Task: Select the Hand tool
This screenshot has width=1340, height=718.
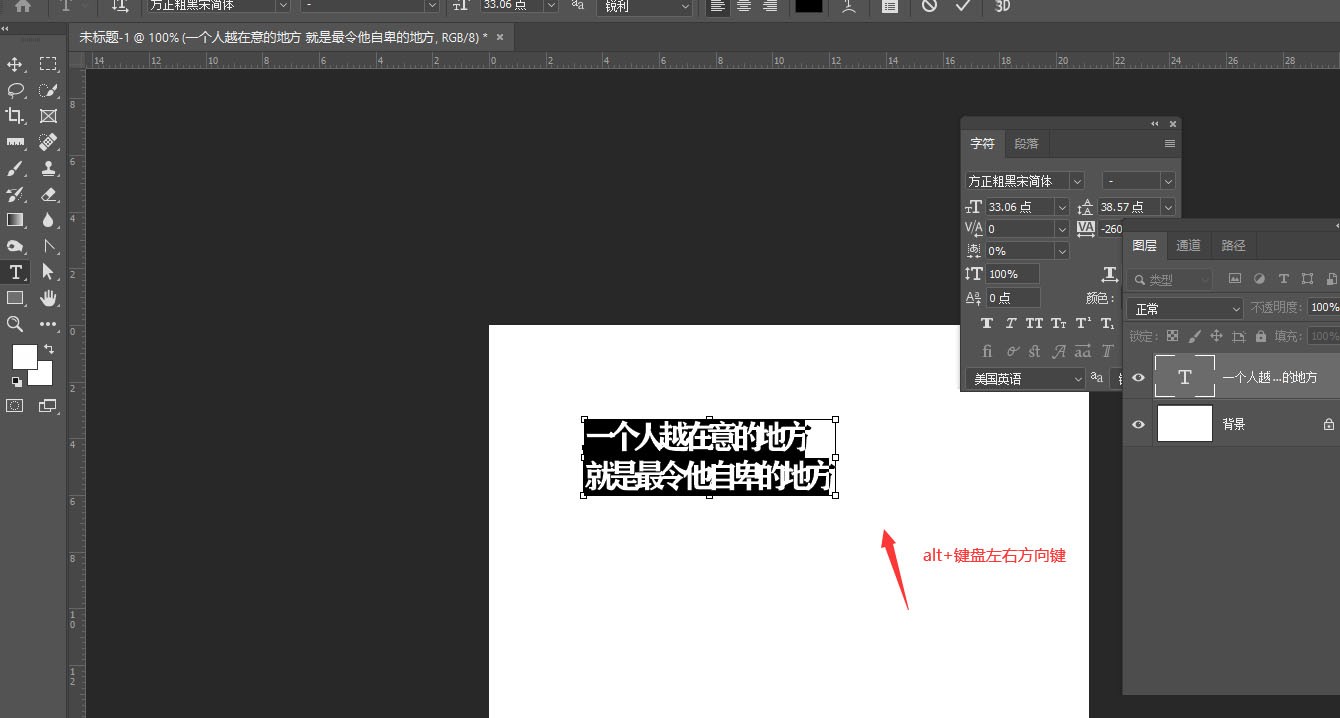Action: pyautogui.click(x=48, y=298)
